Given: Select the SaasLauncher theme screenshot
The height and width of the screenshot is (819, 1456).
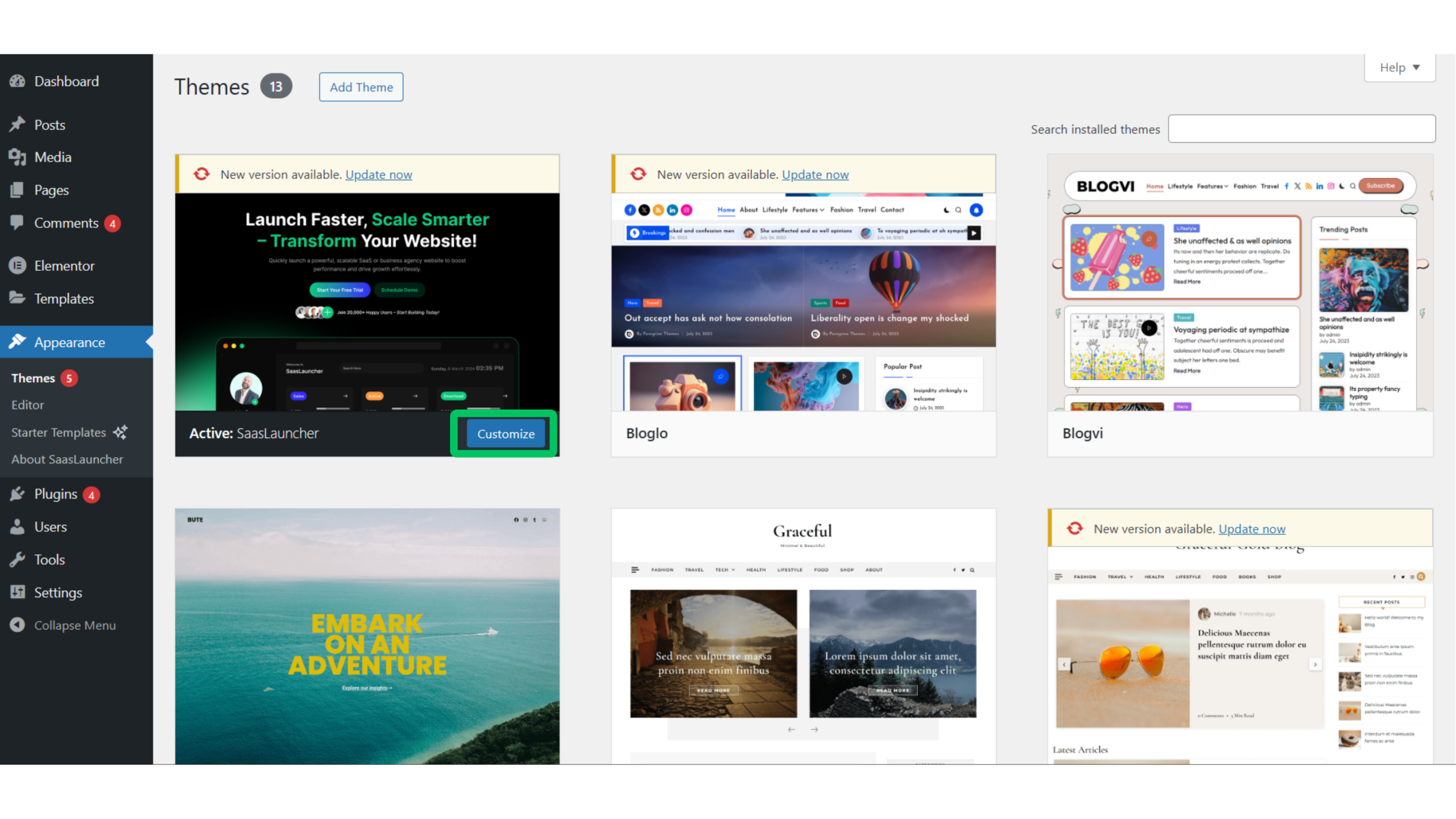Looking at the screenshot, I should point(367,302).
